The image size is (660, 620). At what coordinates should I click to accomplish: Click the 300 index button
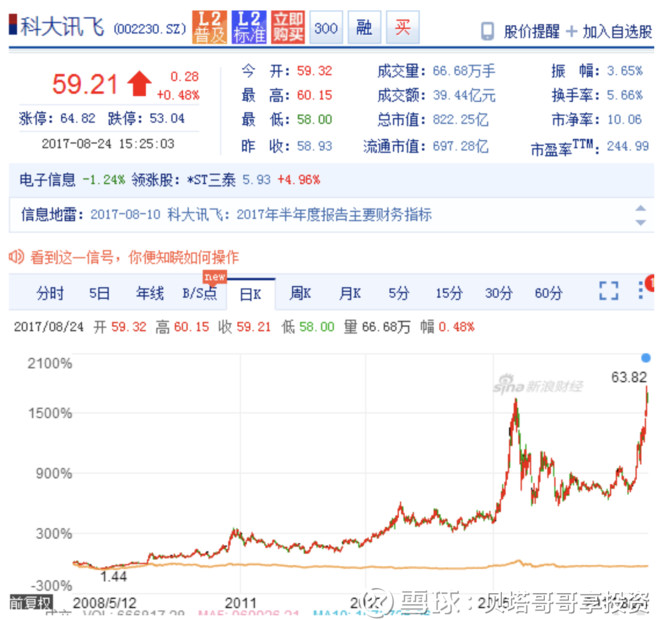pyautogui.click(x=326, y=28)
